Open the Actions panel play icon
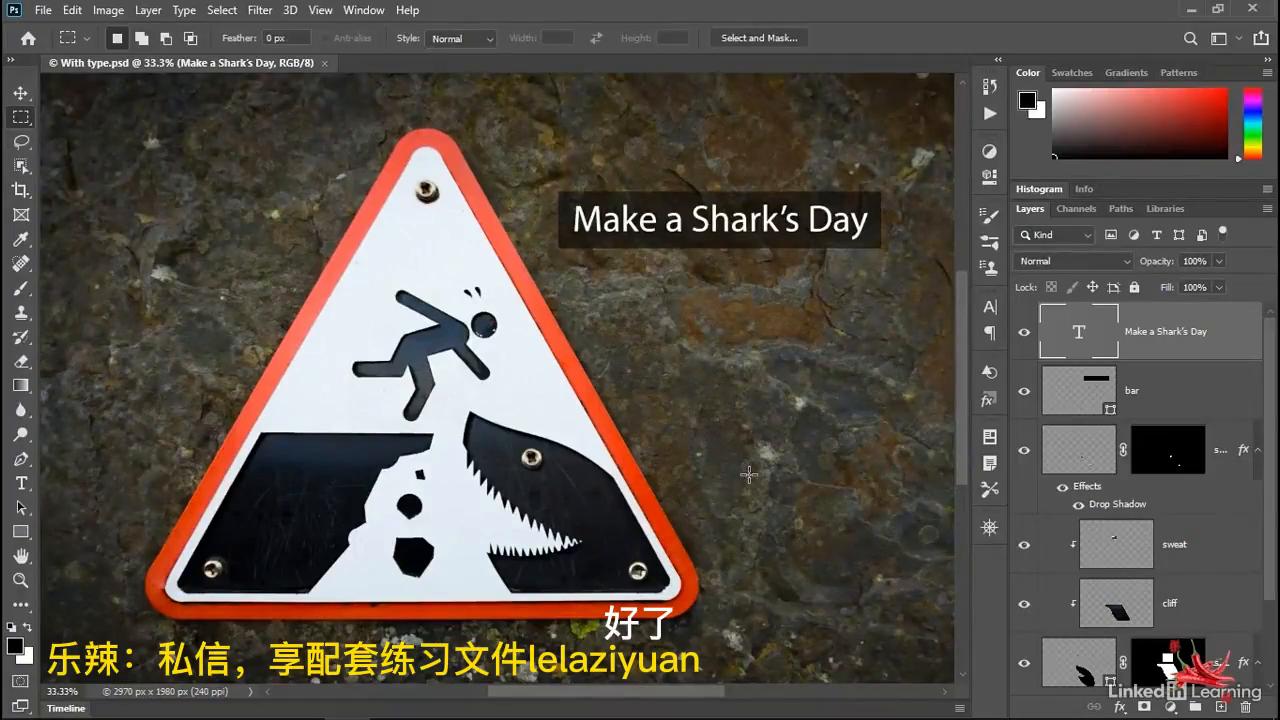The width and height of the screenshot is (1280, 720). 989,113
